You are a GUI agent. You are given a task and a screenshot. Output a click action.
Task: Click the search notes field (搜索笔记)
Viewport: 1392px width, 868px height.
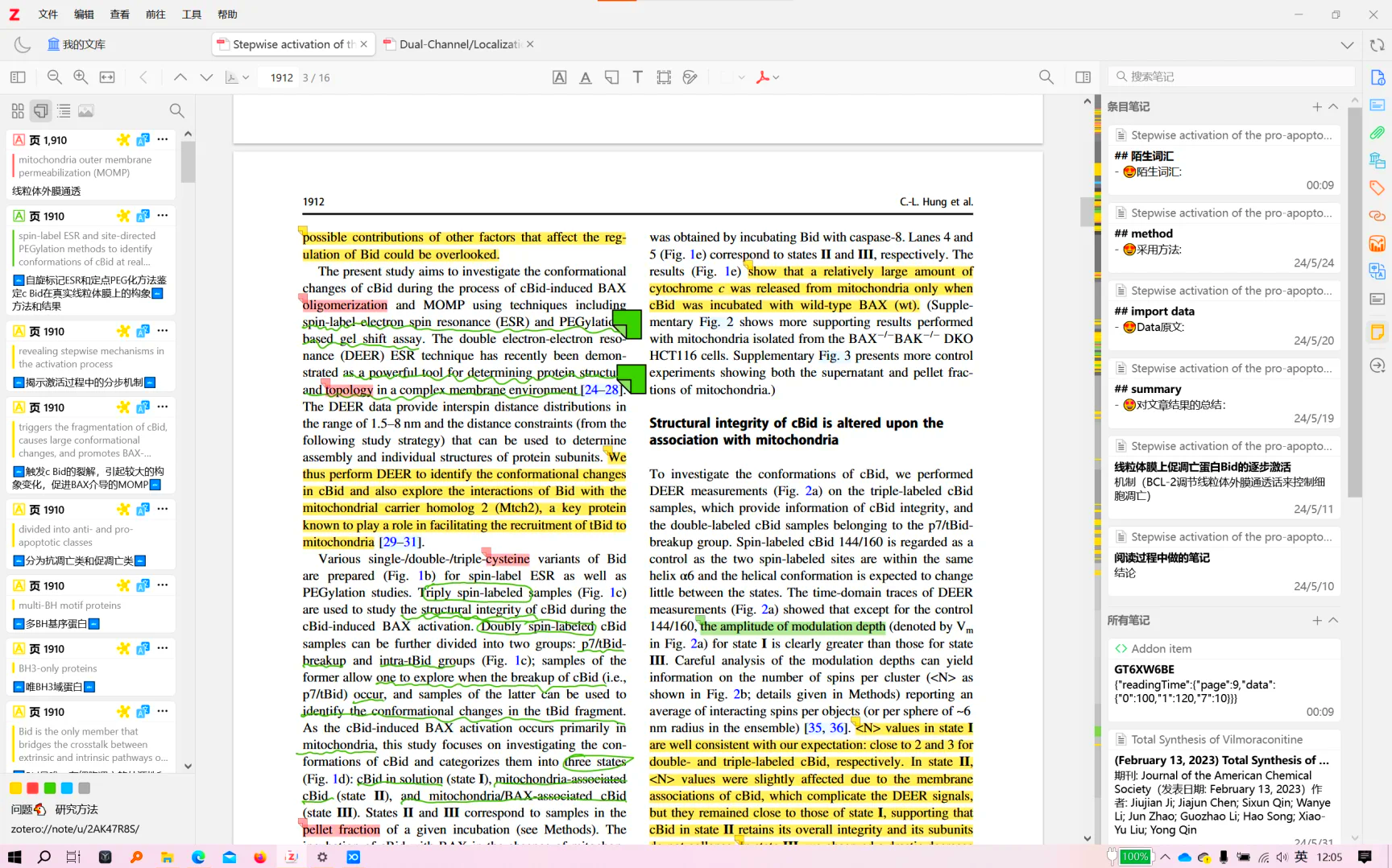(1232, 76)
